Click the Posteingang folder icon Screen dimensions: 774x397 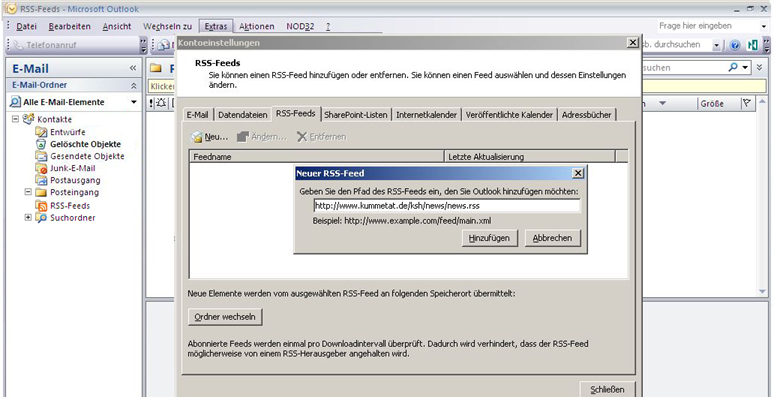coord(41,192)
